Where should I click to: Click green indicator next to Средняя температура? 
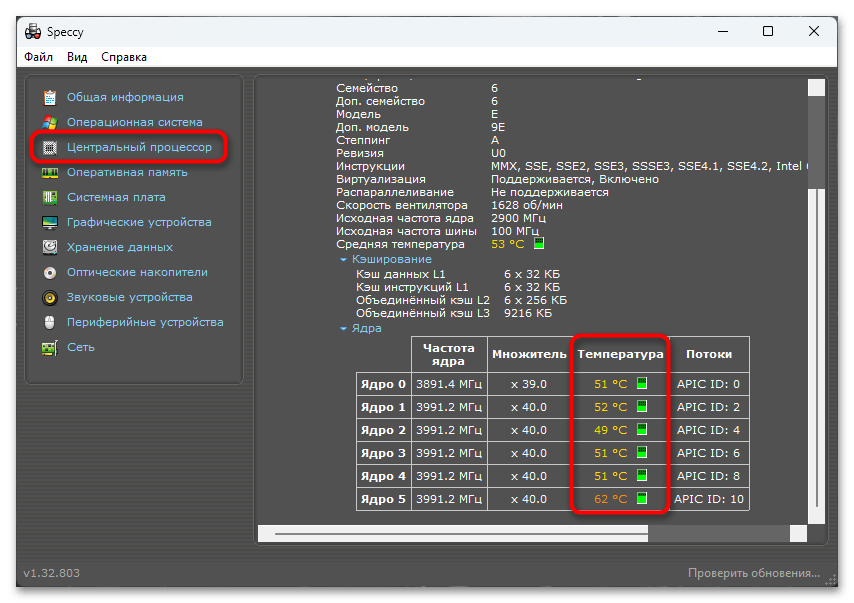pos(539,244)
